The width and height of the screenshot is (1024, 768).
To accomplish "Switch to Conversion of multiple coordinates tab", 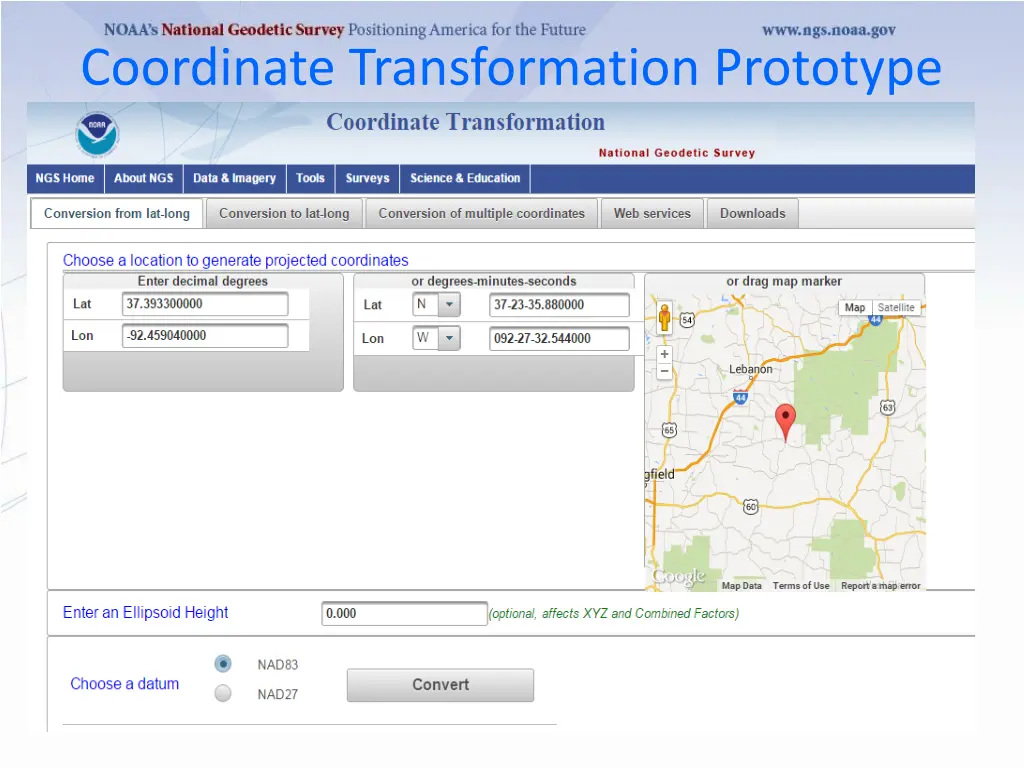I will tap(481, 214).
